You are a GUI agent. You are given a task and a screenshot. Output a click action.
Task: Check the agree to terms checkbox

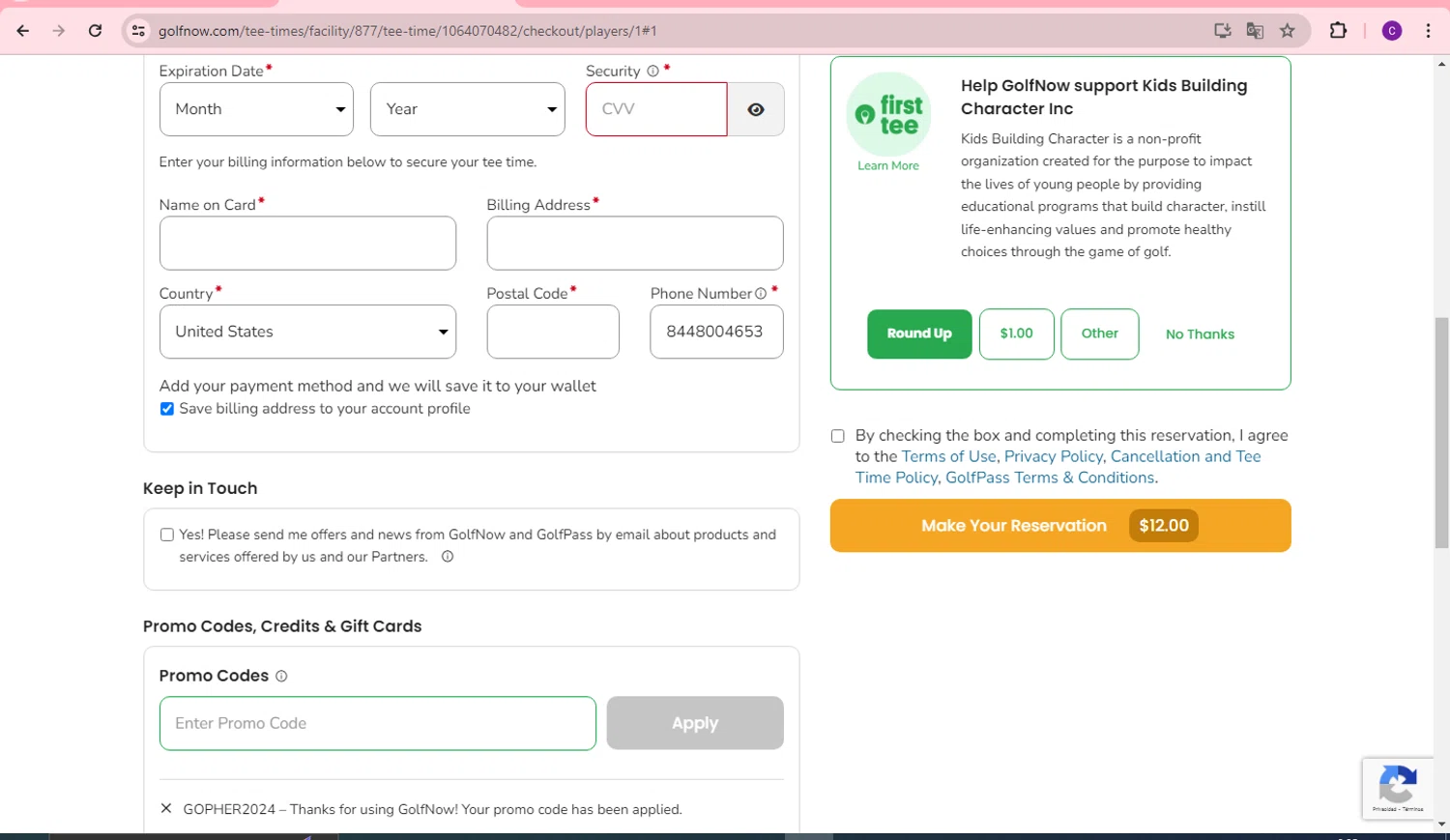pos(838,436)
